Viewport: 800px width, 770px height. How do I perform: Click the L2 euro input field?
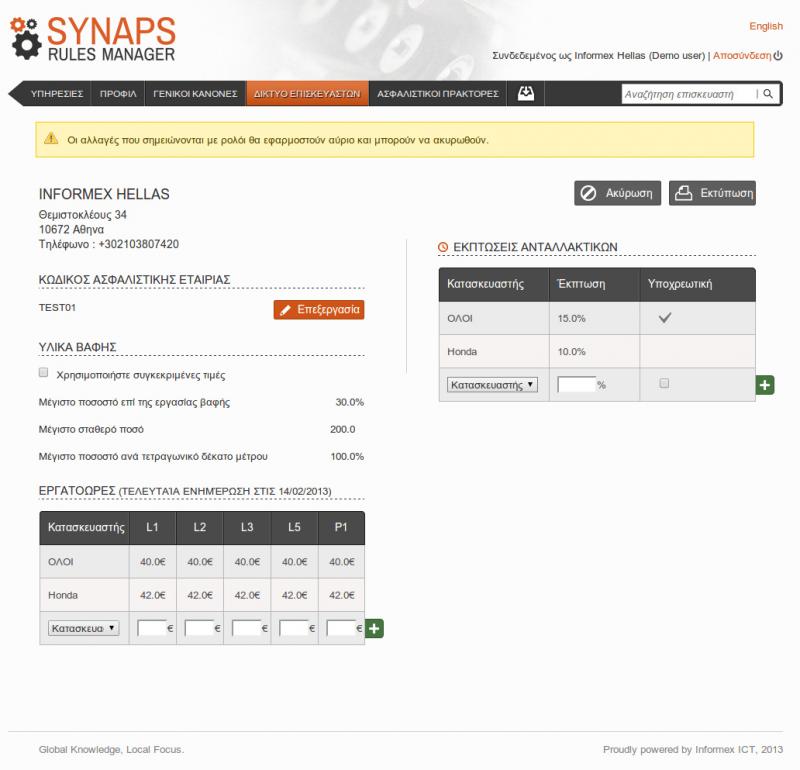point(199,628)
